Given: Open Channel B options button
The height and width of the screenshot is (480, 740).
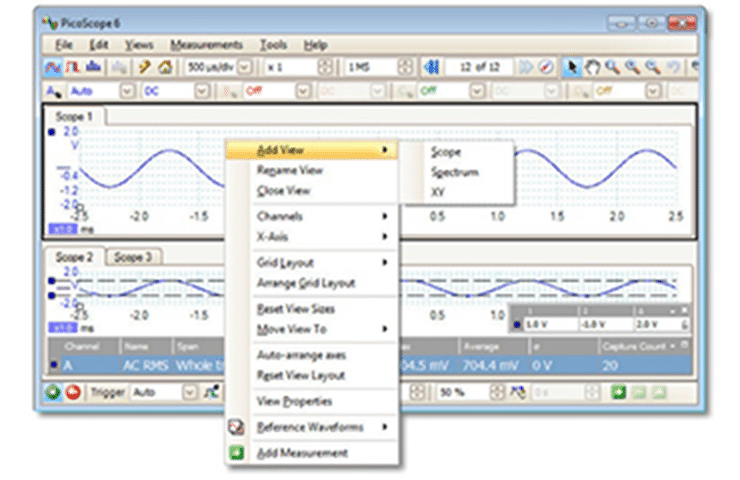Looking at the screenshot, I should tap(230, 91).
